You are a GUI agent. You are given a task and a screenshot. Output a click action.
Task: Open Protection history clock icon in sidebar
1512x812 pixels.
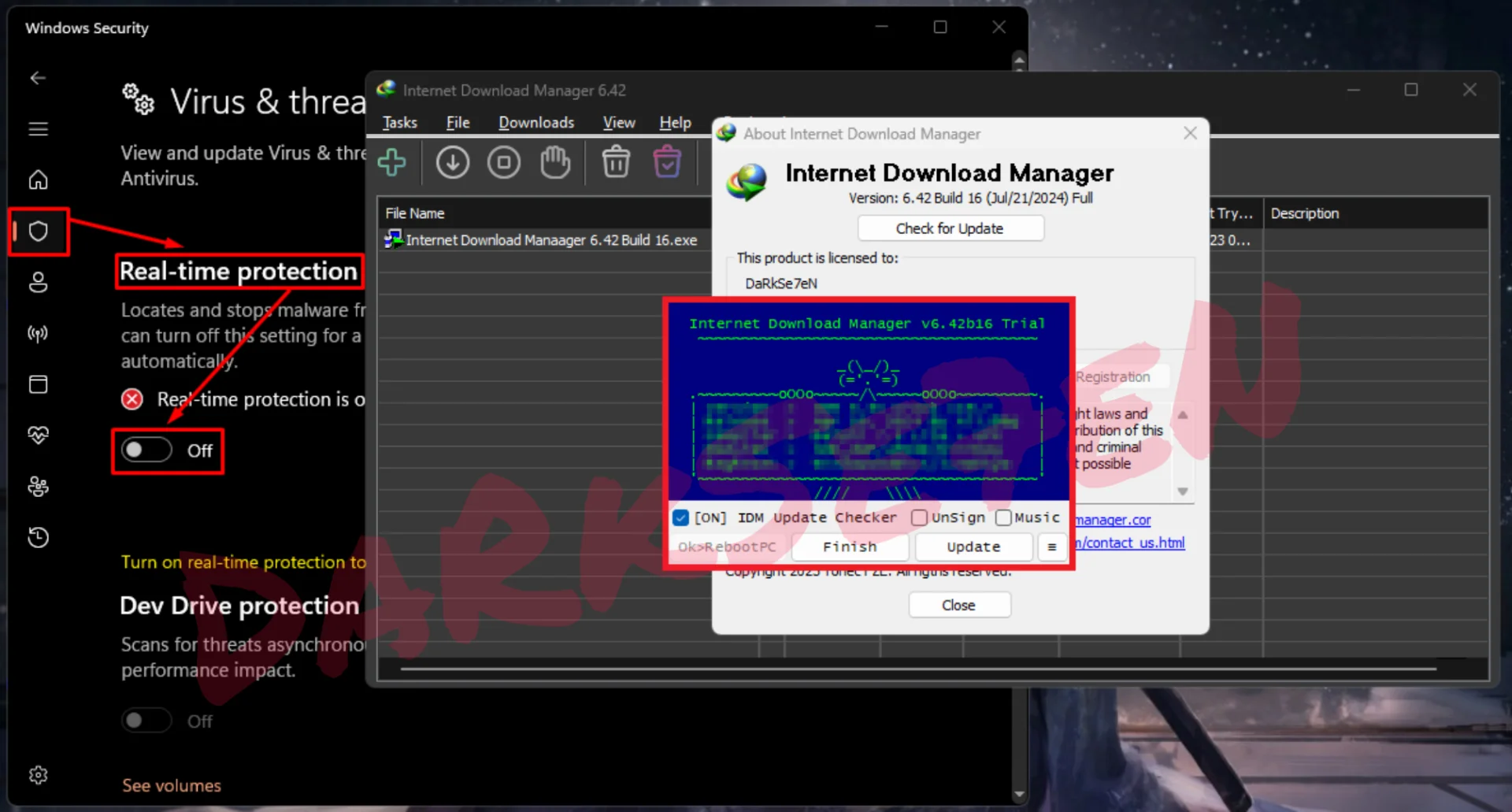[x=38, y=537]
